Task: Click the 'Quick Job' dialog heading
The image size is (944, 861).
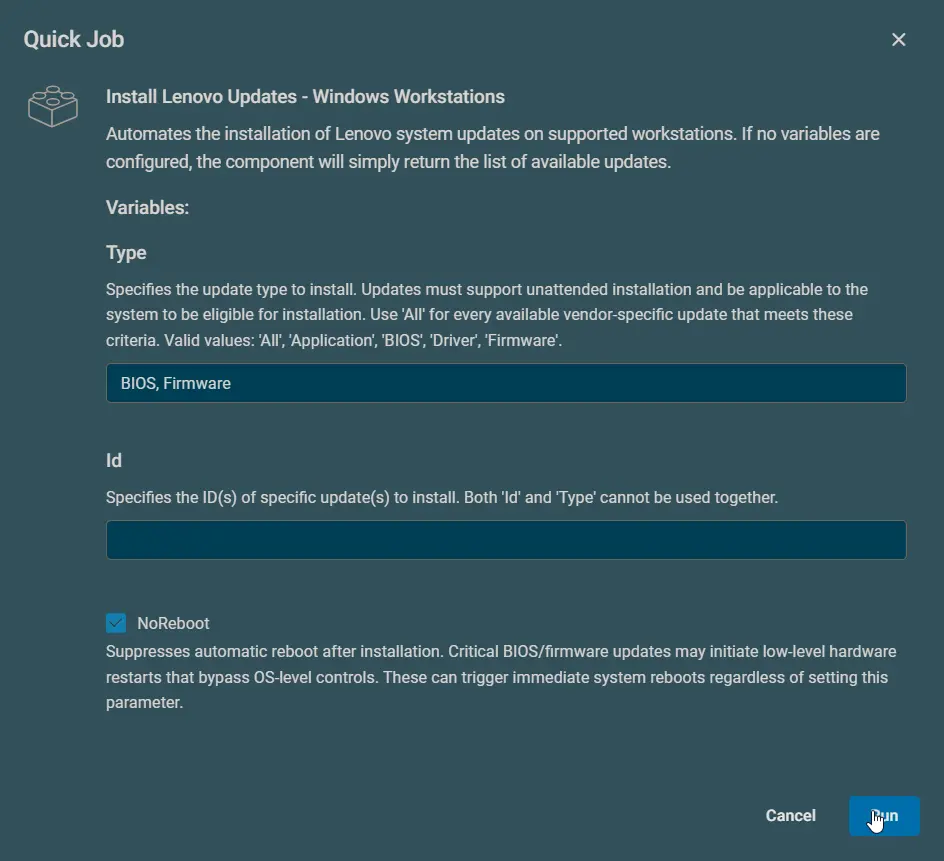Action: point(73,40)
